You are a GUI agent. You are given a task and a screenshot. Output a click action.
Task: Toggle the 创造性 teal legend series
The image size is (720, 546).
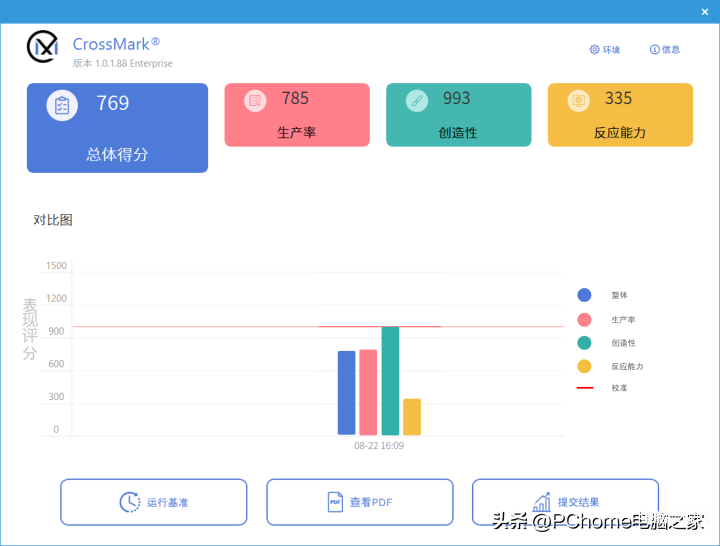585,342
